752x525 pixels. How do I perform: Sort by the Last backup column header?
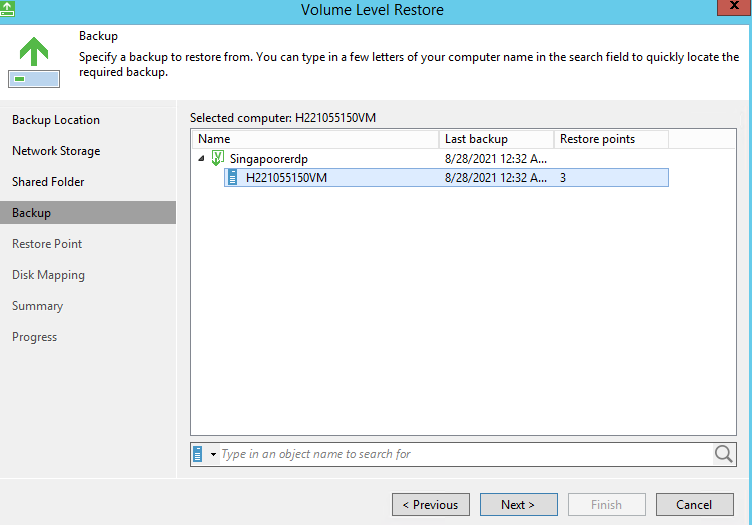[495, 139]
